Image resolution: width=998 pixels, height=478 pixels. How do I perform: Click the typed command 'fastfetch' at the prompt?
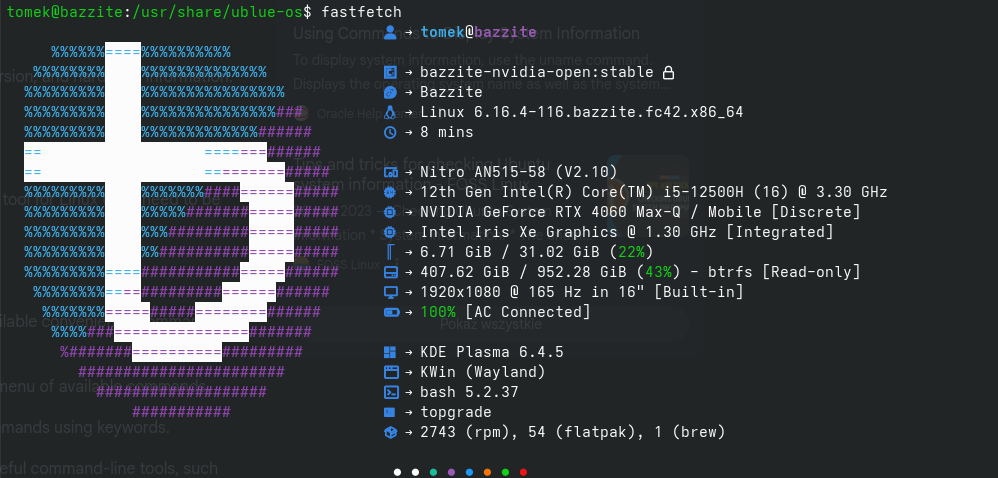[362, 11]
